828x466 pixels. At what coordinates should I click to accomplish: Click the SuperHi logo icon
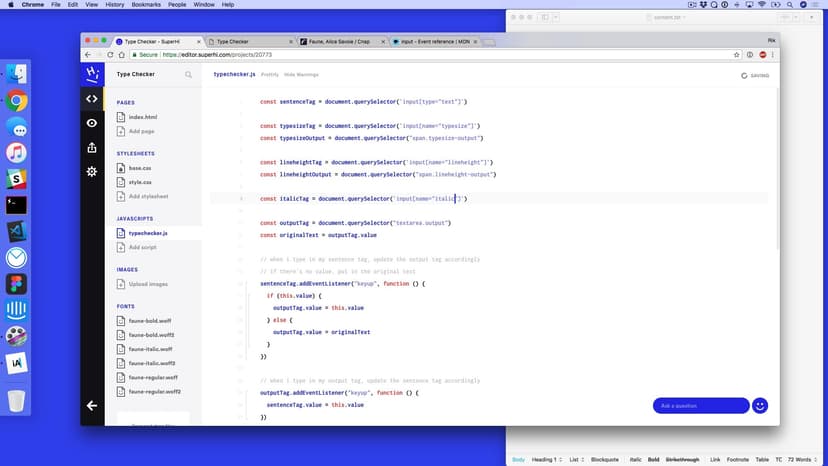click(92, 74)
